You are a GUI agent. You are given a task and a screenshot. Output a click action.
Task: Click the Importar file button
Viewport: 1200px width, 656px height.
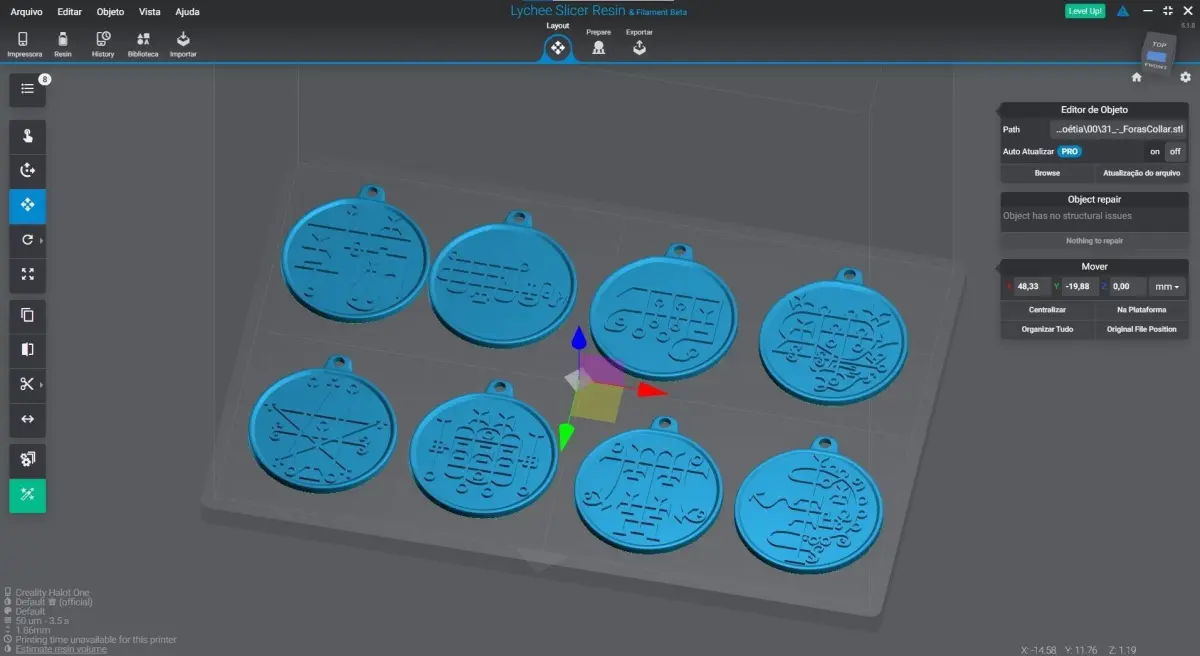183,44
